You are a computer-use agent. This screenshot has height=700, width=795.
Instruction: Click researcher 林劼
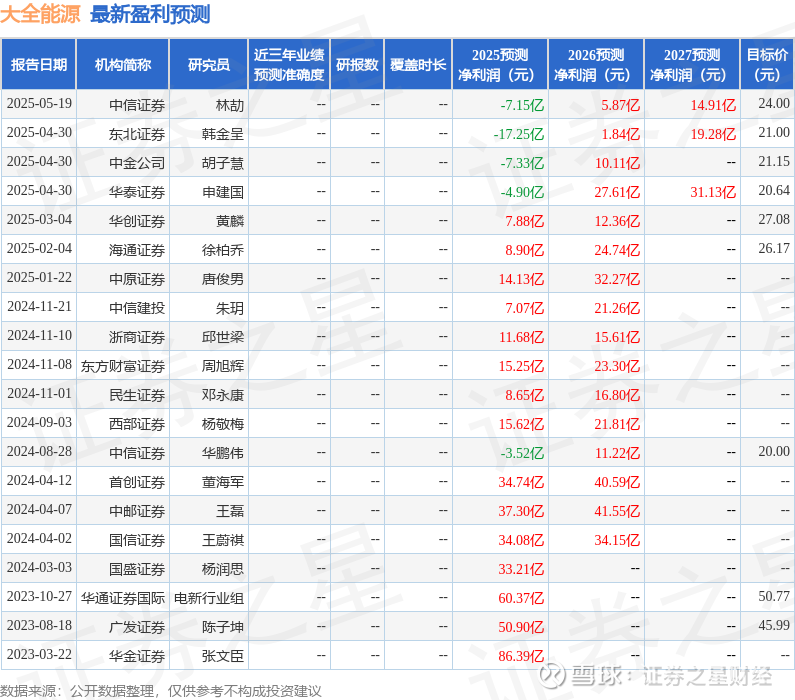click(x=230, y=105)
